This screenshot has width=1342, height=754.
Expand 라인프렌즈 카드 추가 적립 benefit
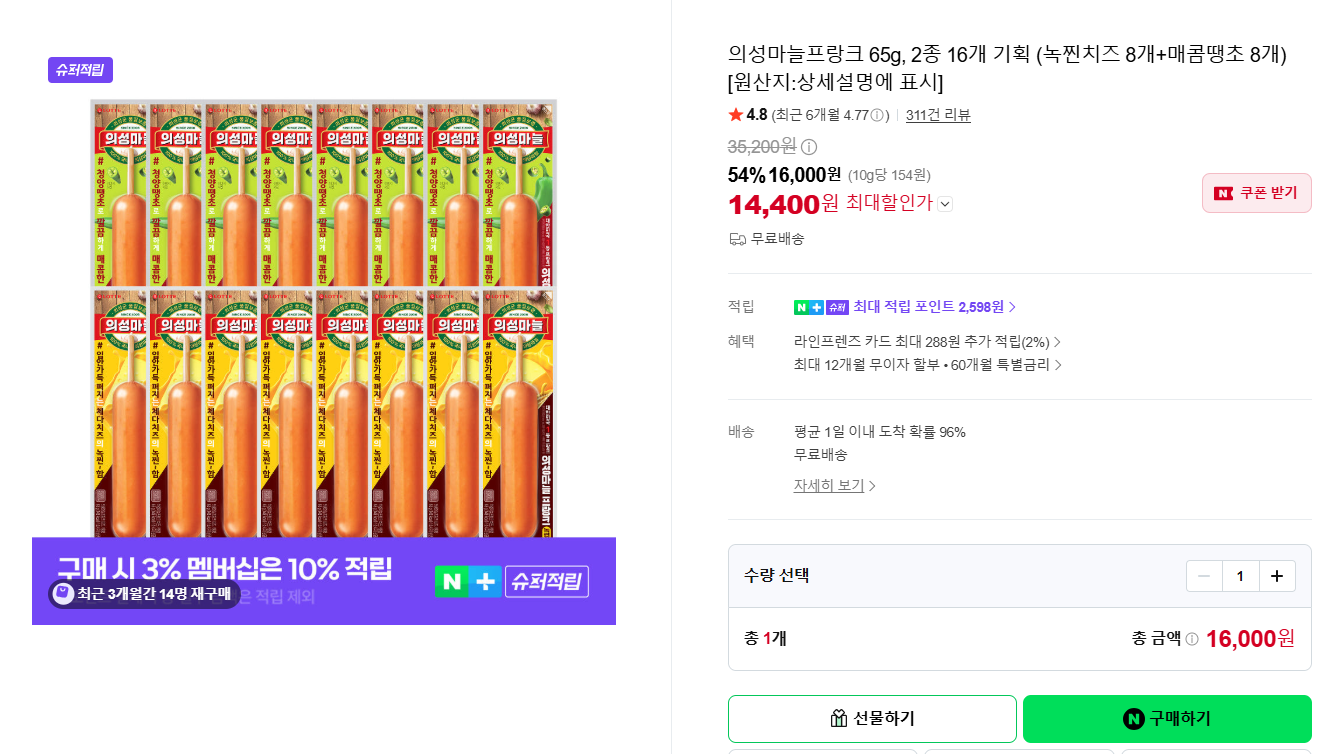coord(928,342)
